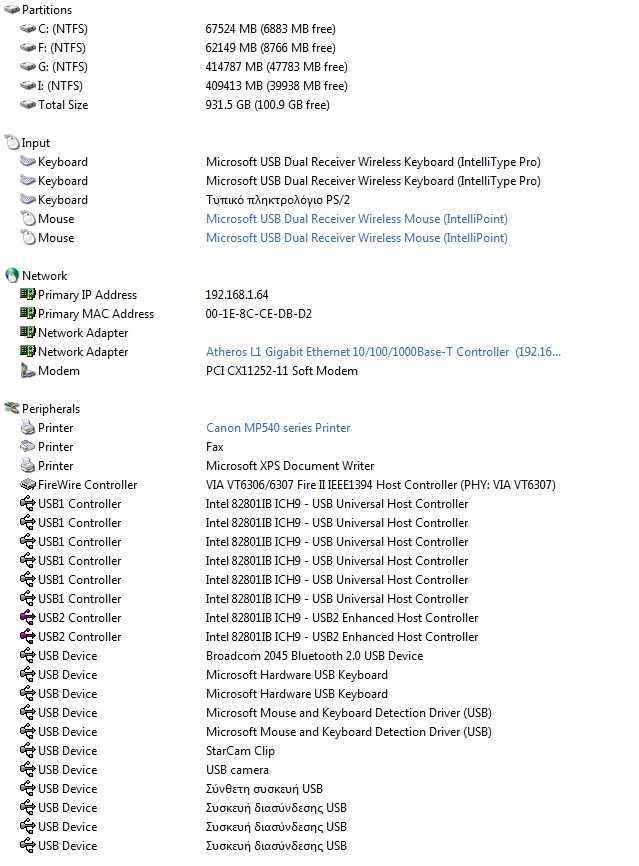639x866 pixels.
Task: Click Broadcom 2045 Bluetooth 2.0 USB Device
Action: pos(314,656)
